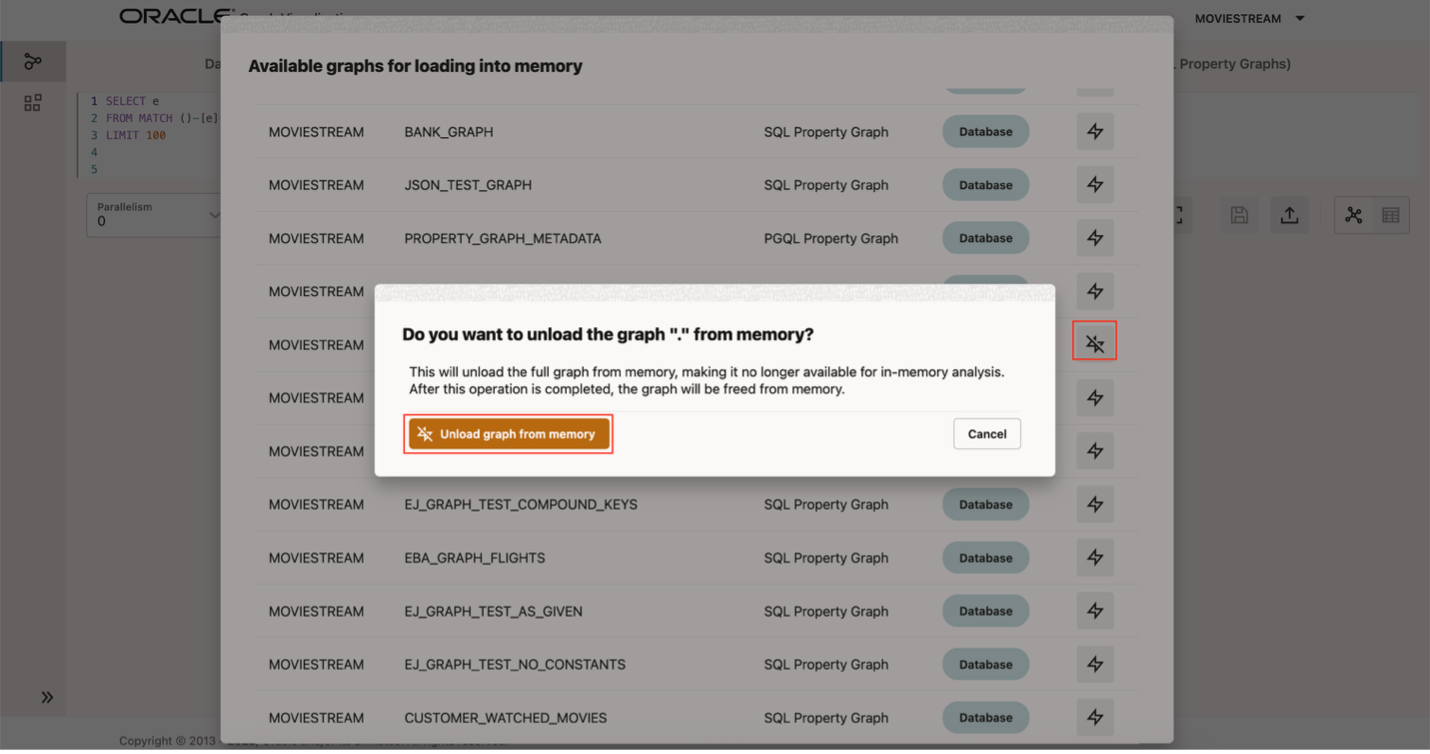This screenshot has width=1430, height=754.
Task: Switch to graph visualization view
Action: point(1353,215)
